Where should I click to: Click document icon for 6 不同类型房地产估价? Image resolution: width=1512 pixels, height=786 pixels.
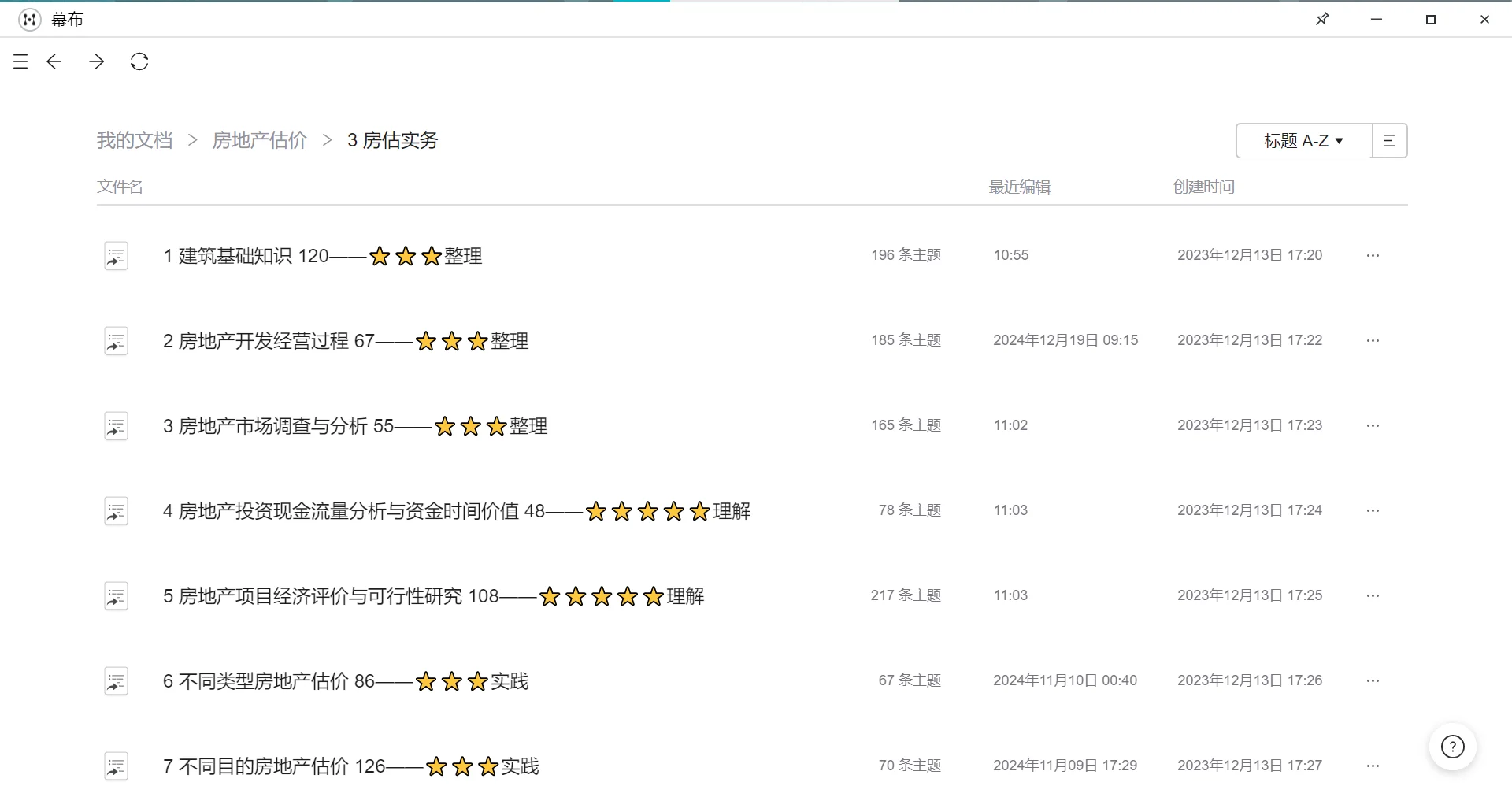(x=116, y=681)
